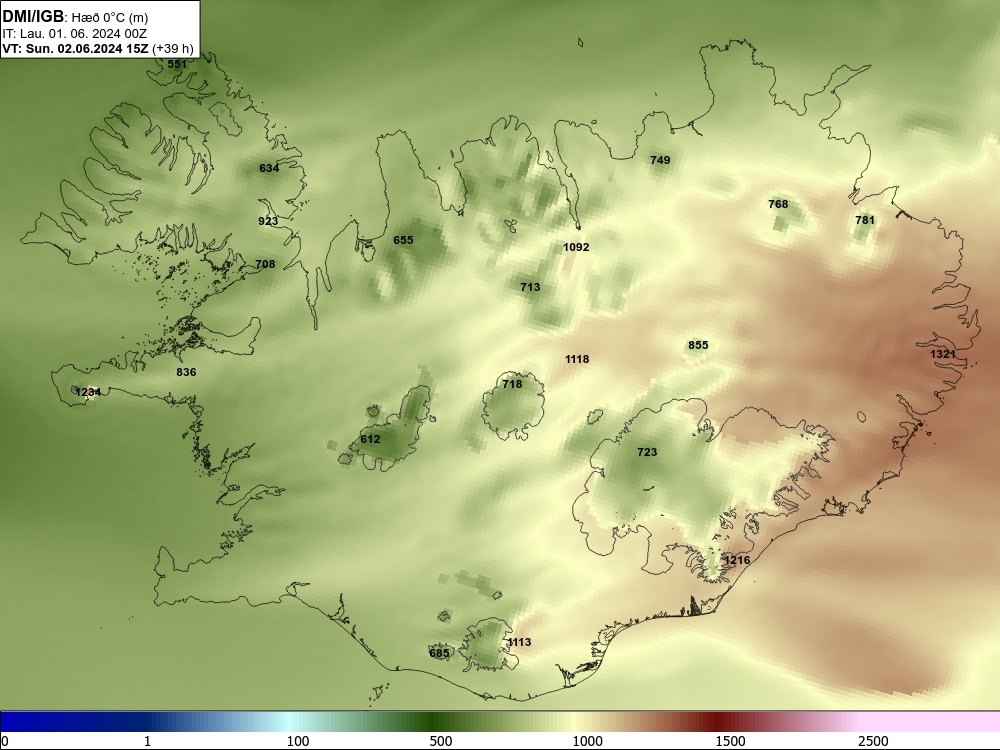
Task: Select the 685 value label
Action: (439, 653)
